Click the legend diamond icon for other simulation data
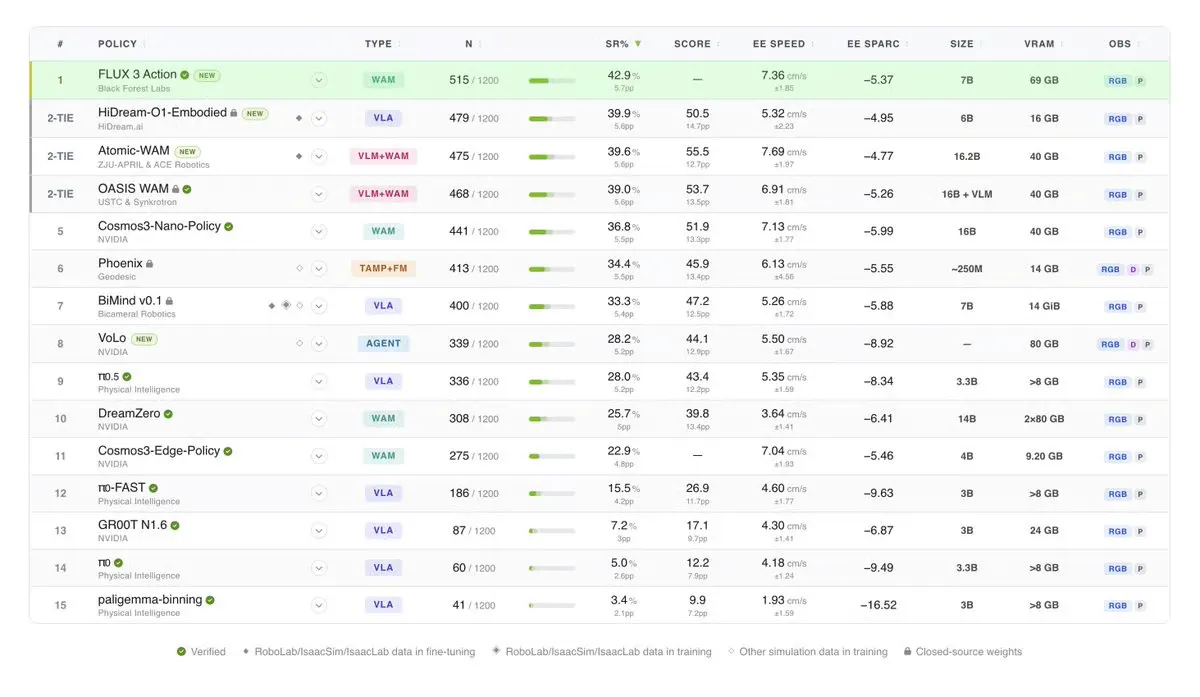Screen dimensions: 1200x697 (x=731, y=652)
